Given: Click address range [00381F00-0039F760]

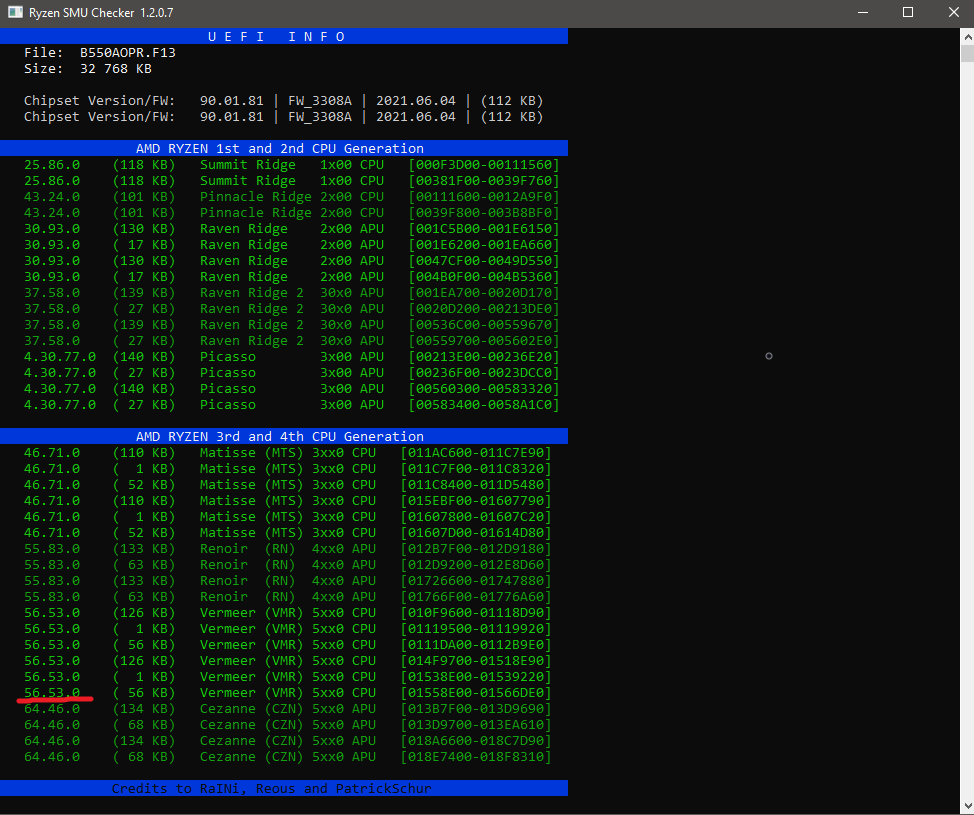Looking at the screenshot, I should [484, 181].
